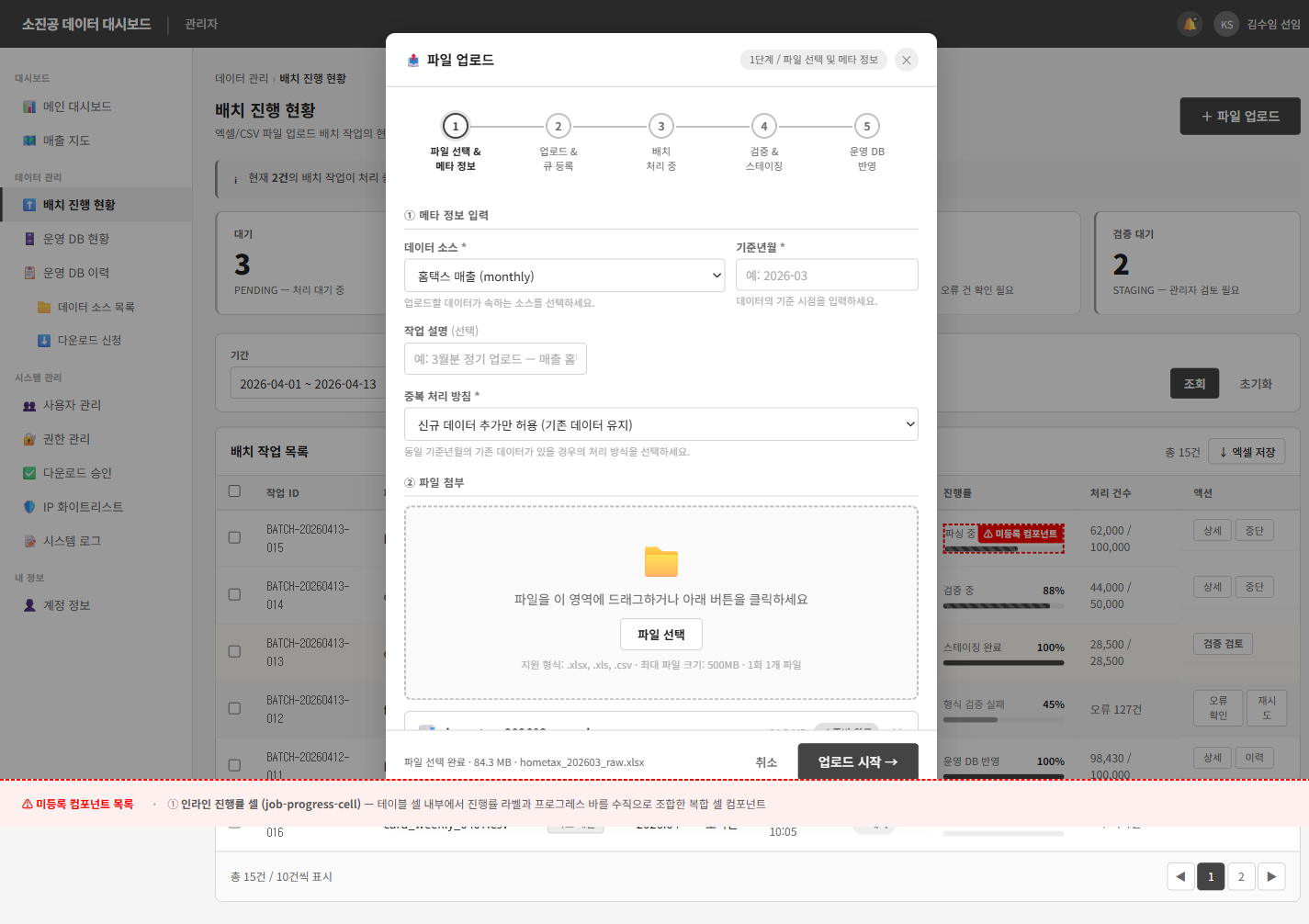Click the 기준년월 input field

(x=827, y=275)
